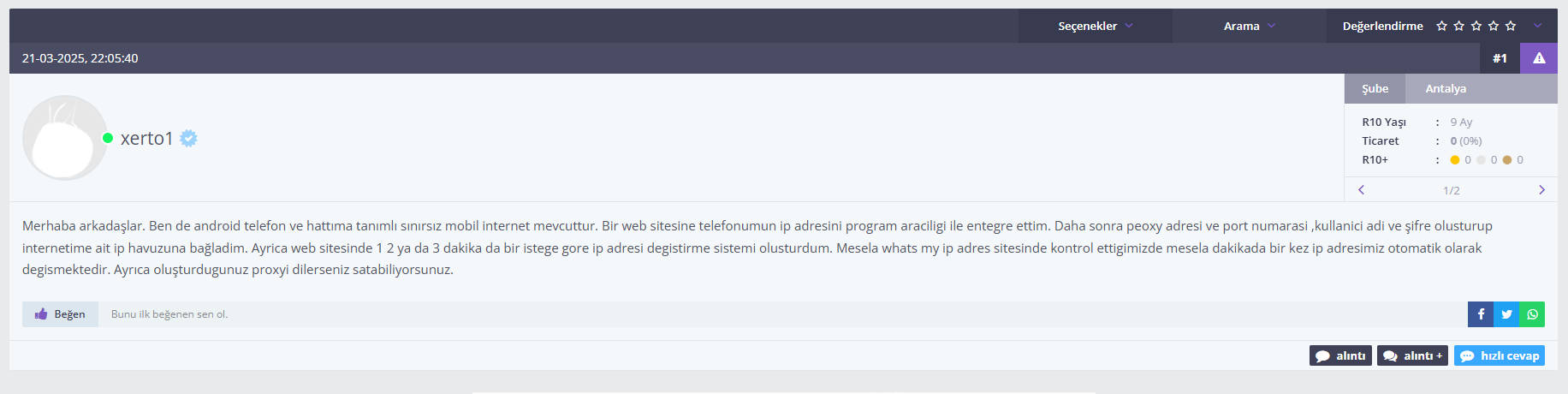Open the Seçenekler dropdown menu

[1096, 26]
